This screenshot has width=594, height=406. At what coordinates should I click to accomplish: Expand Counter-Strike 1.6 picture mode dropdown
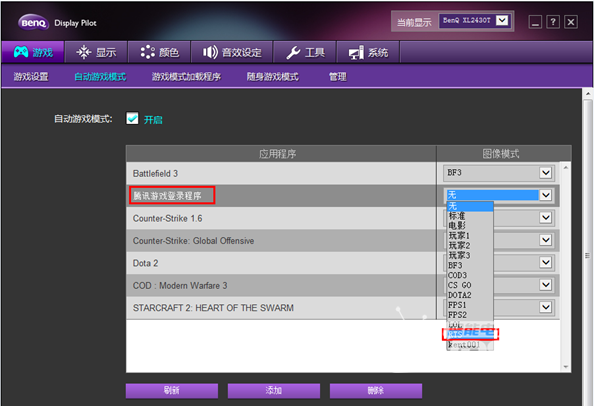pos(546,217)
